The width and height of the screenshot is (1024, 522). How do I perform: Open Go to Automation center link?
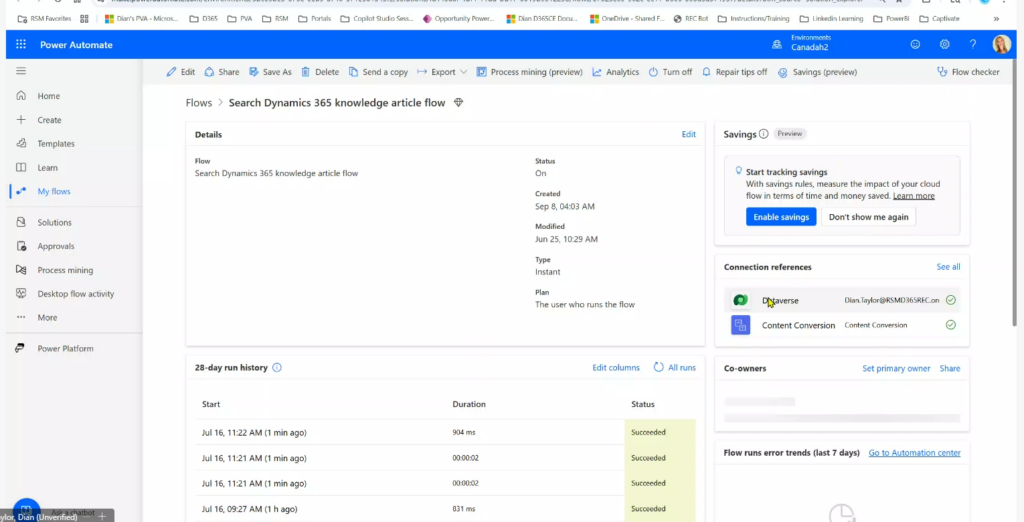click(914, 453)
